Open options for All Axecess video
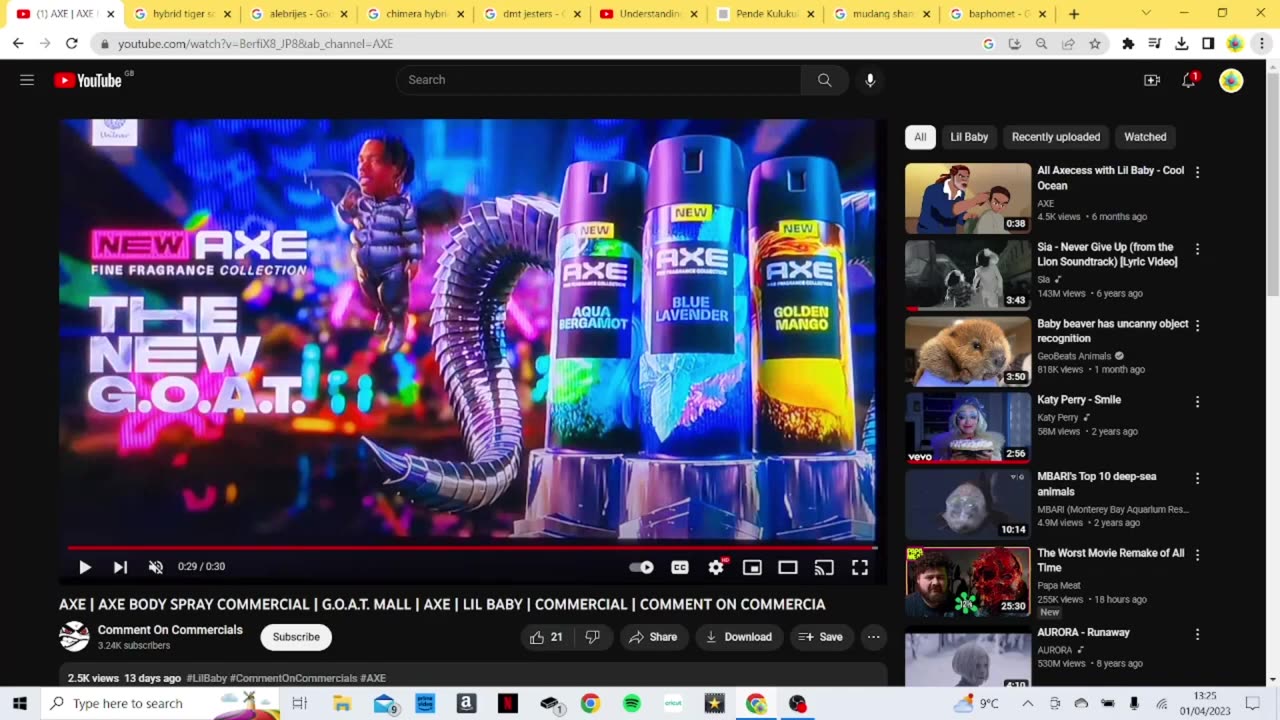Image resolution: width=1280 pixels, height=720 pixels. tap(1197, 172)
